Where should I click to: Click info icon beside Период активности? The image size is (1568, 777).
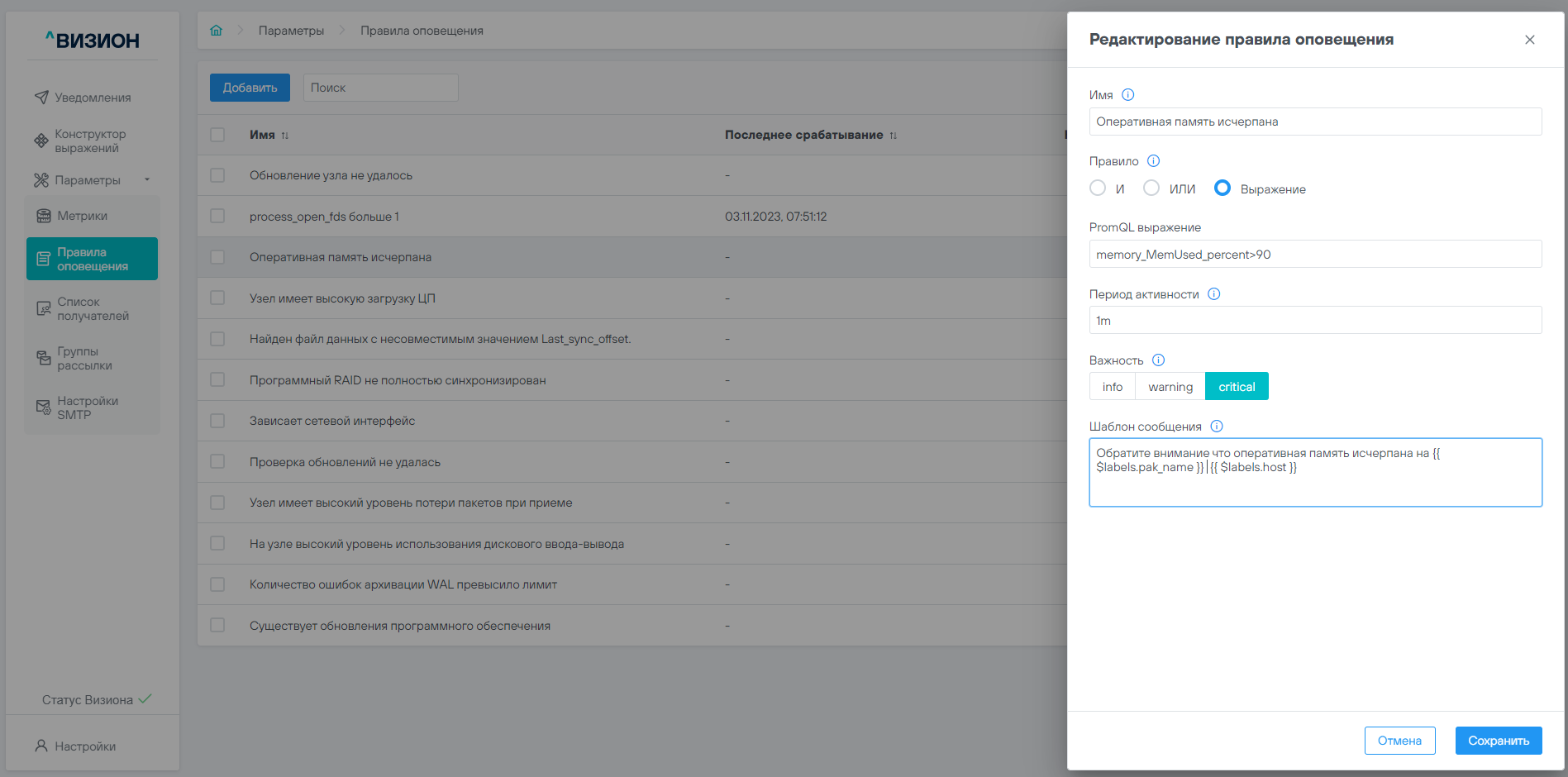[1213, 294]
